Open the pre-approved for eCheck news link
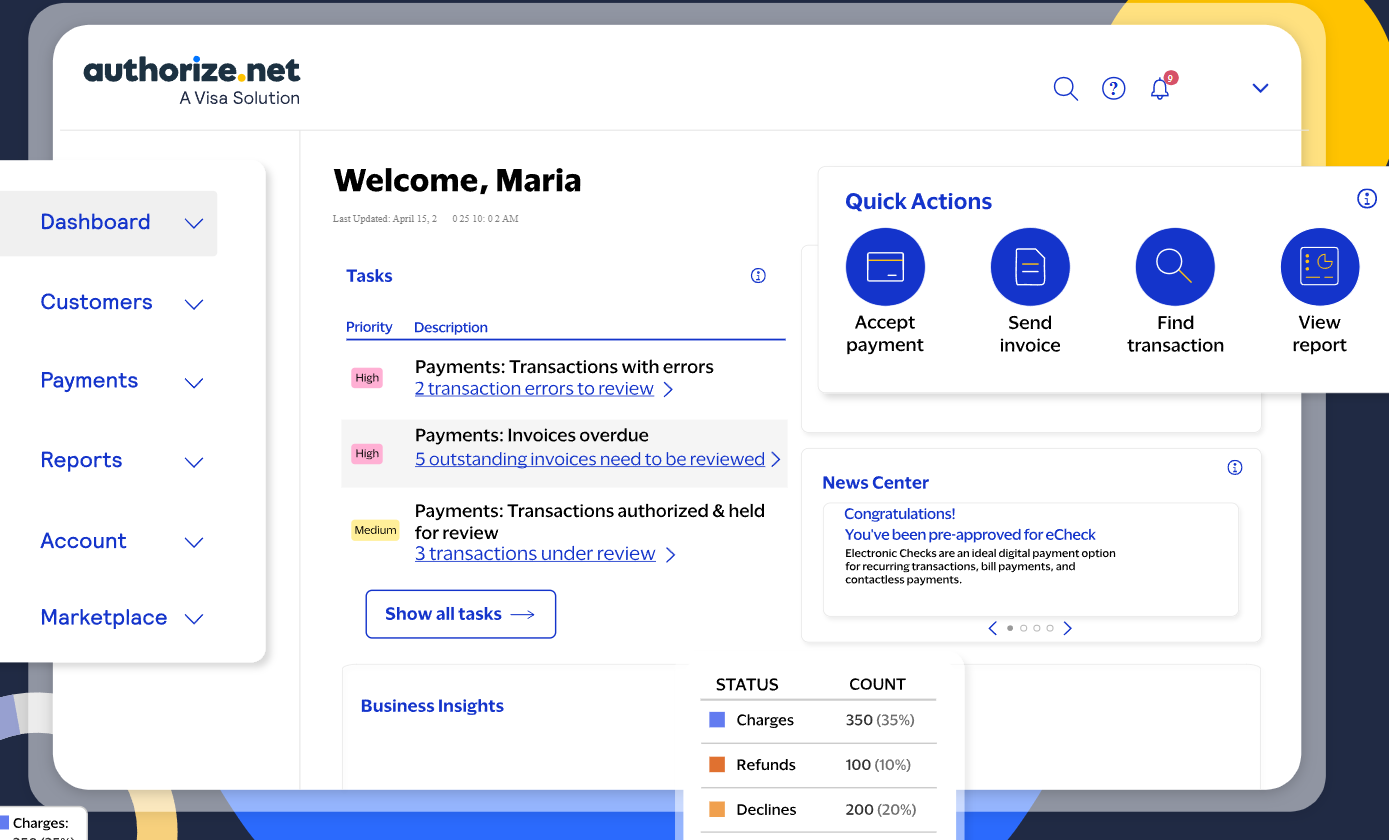 (970, 535)
